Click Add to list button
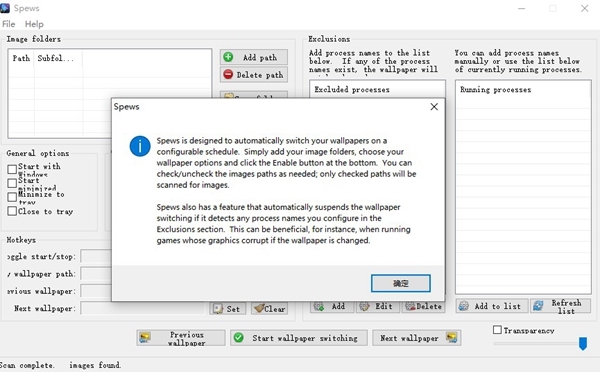The height and width of the screenshot is (372, 600). pyautogui.click(x=492, y=306)
